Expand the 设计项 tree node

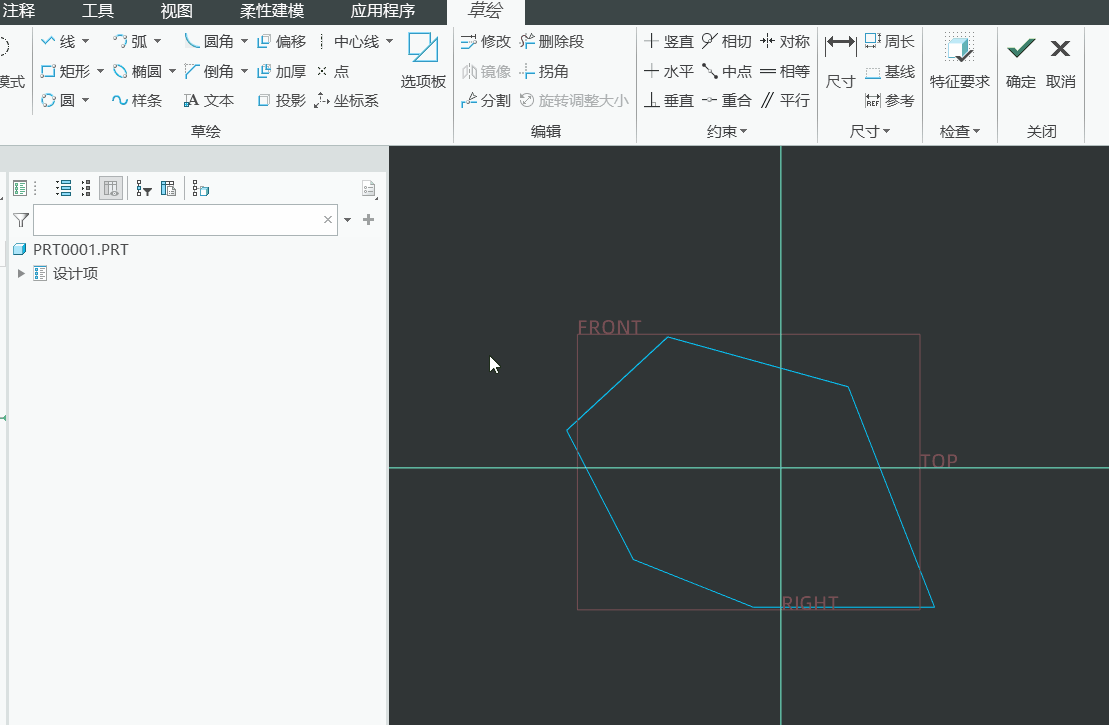[x=21, y=273]
